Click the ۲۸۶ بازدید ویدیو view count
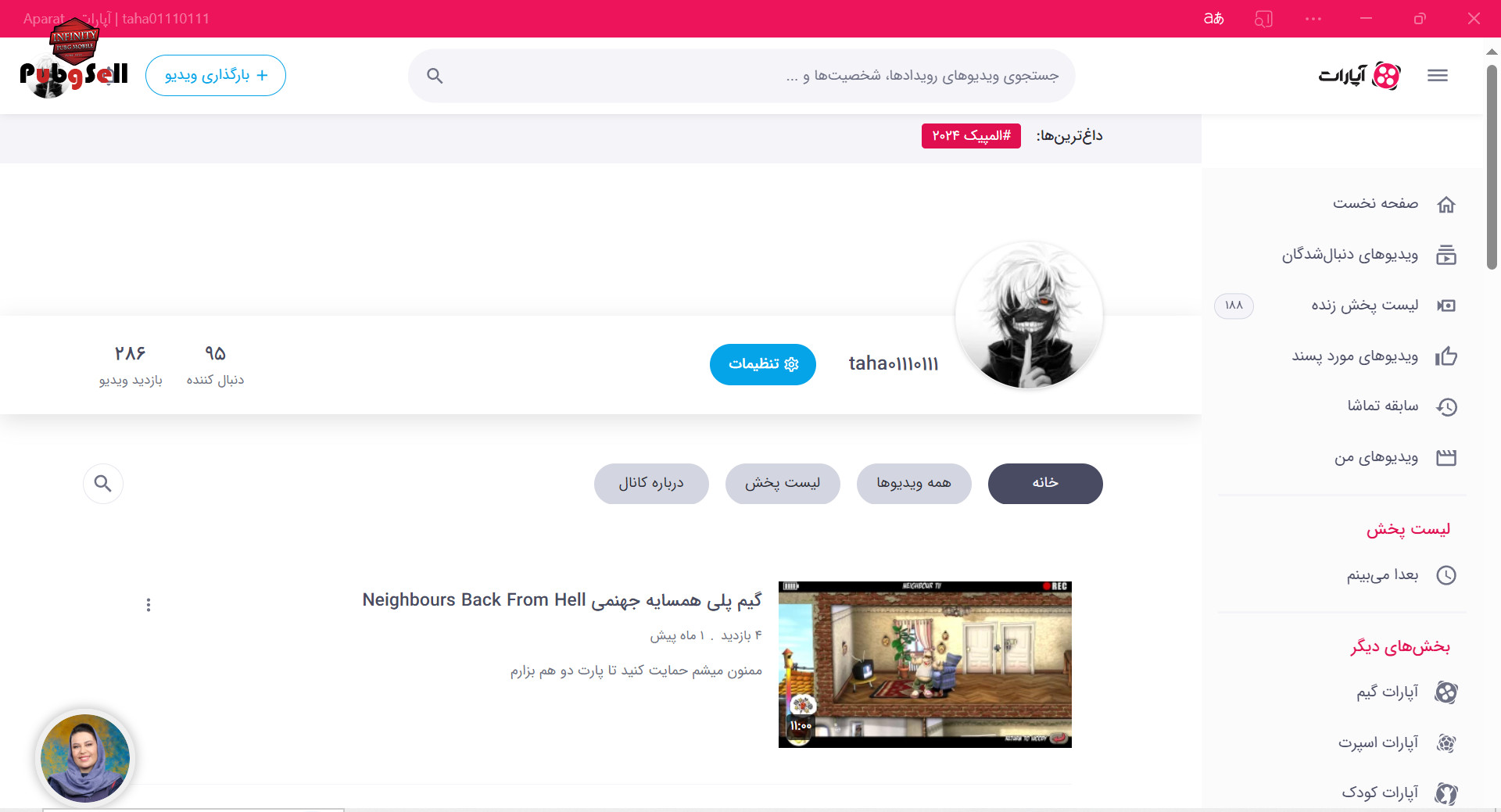This screenshot has width=1501, height=812. point(131,365)
